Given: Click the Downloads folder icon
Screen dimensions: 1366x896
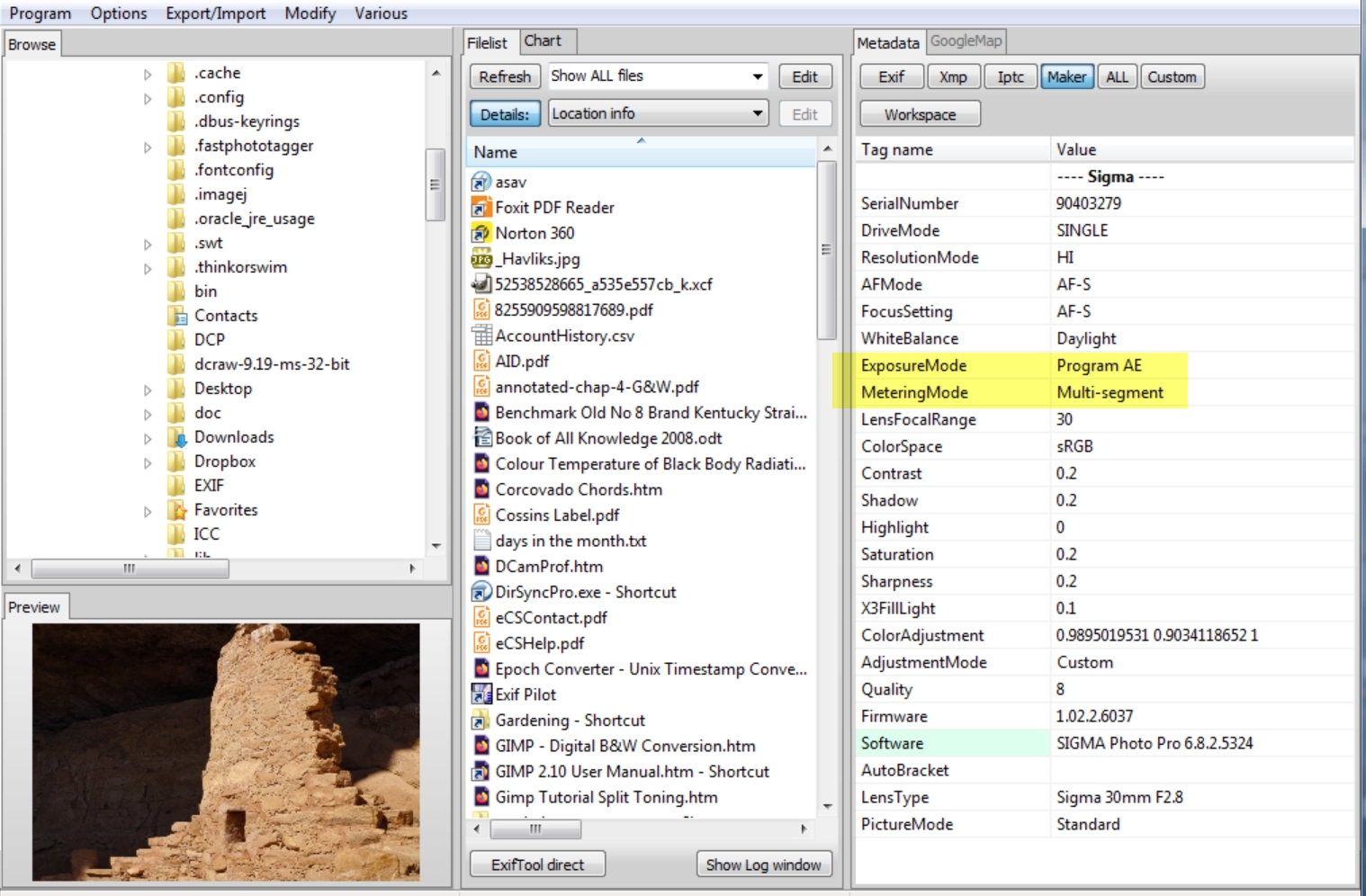Looking at the screenshot, I should pos(176,437).
